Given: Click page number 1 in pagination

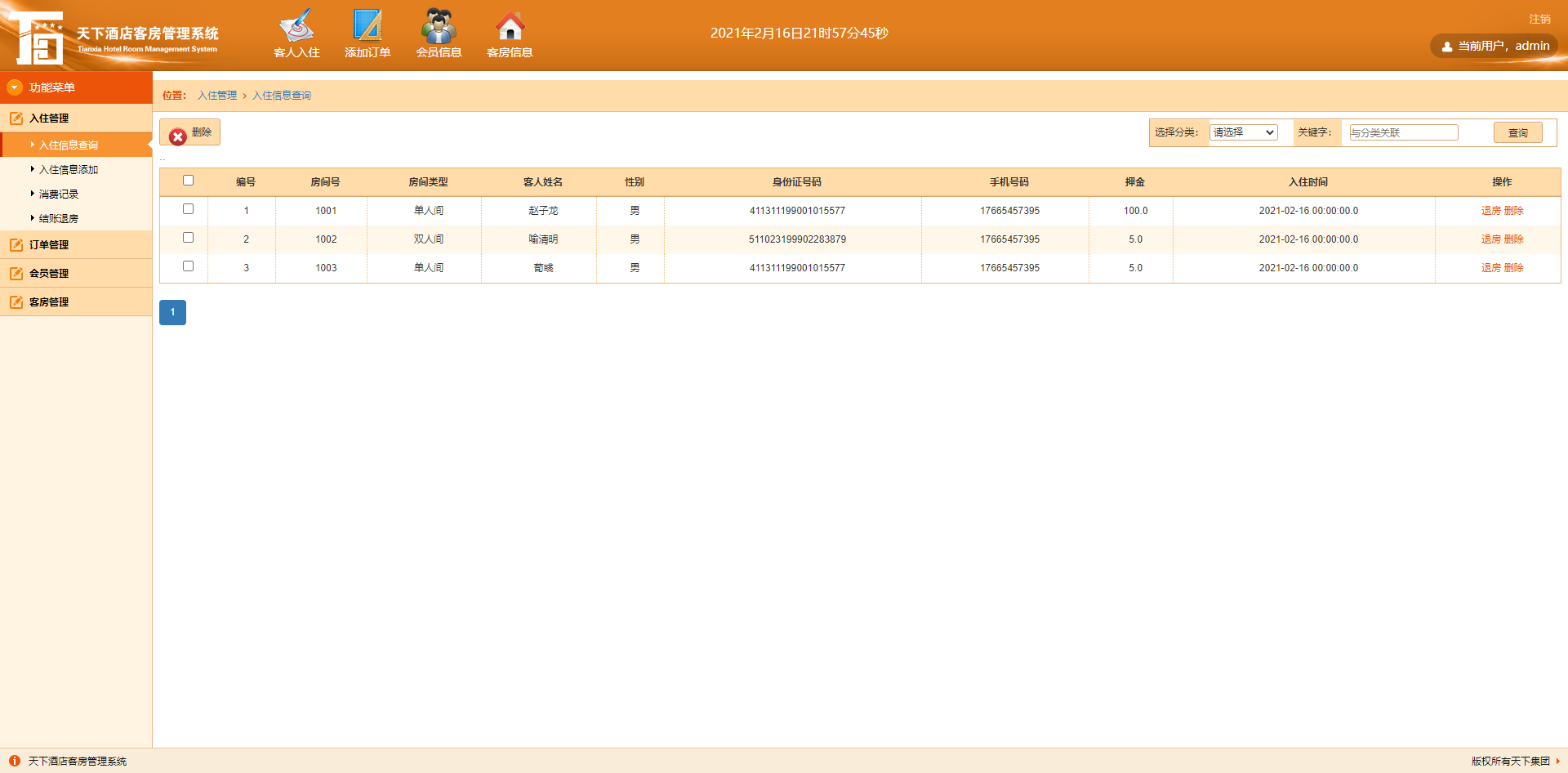Looking at the screenshot, I should click(172, 312).
